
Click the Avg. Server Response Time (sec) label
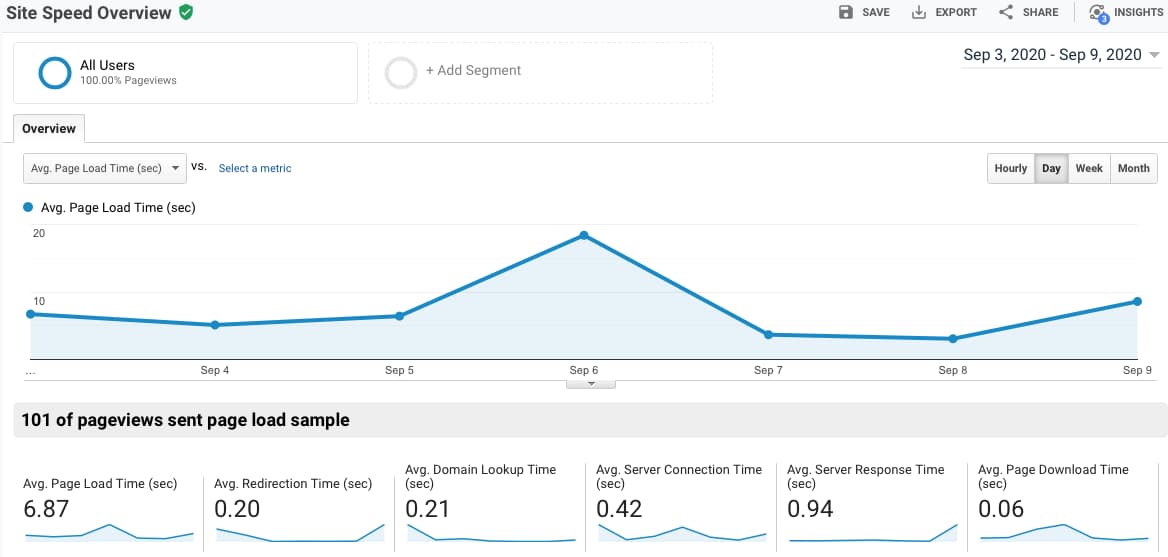pos(866,477)
